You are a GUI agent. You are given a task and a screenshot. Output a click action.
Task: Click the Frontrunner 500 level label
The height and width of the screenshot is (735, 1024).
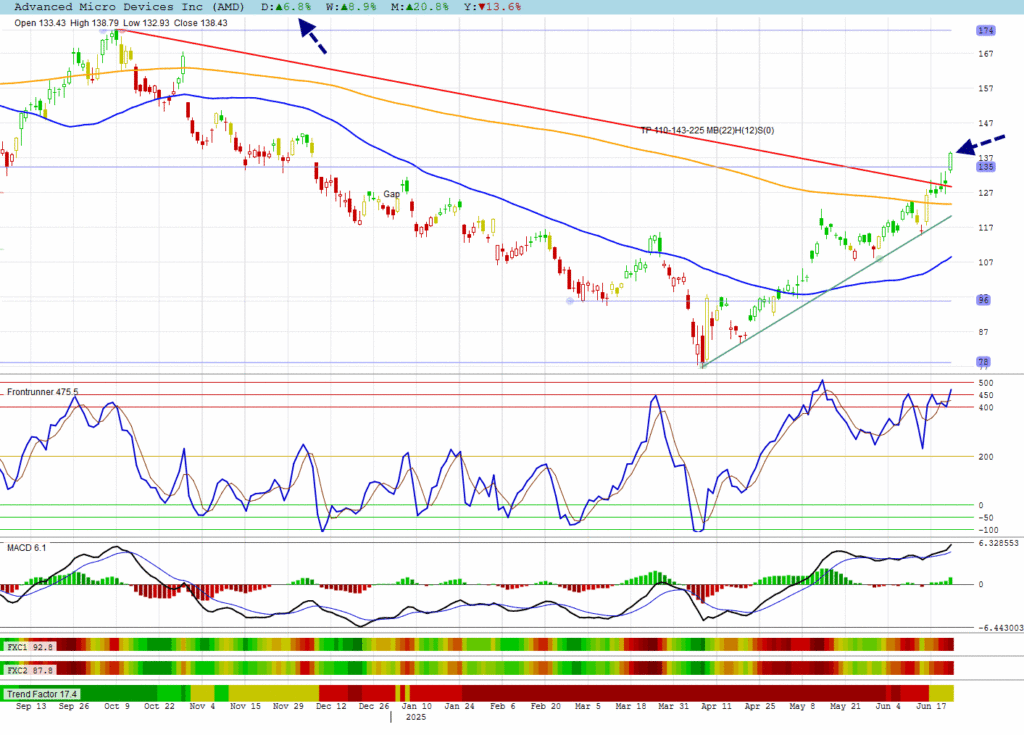click(985, 383)
